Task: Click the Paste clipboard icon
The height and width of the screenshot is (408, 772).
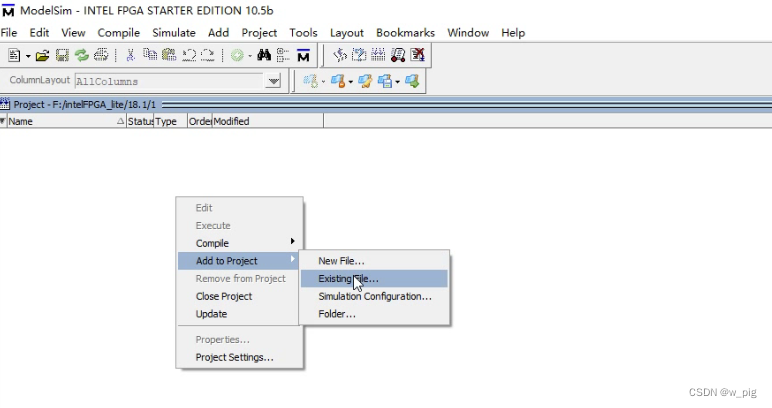Action: tap(169, 55)
